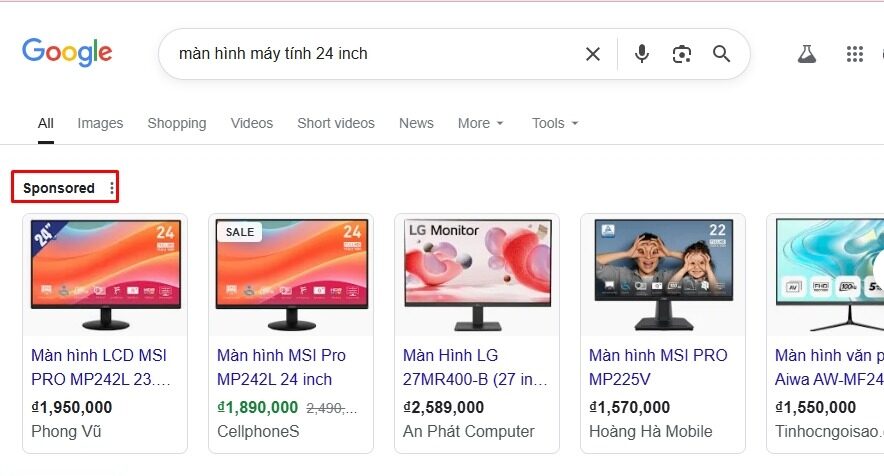
Task: Open MSI PRO MP242L 23 monitor image from Phong Vũ
Action: click(105, 275)
